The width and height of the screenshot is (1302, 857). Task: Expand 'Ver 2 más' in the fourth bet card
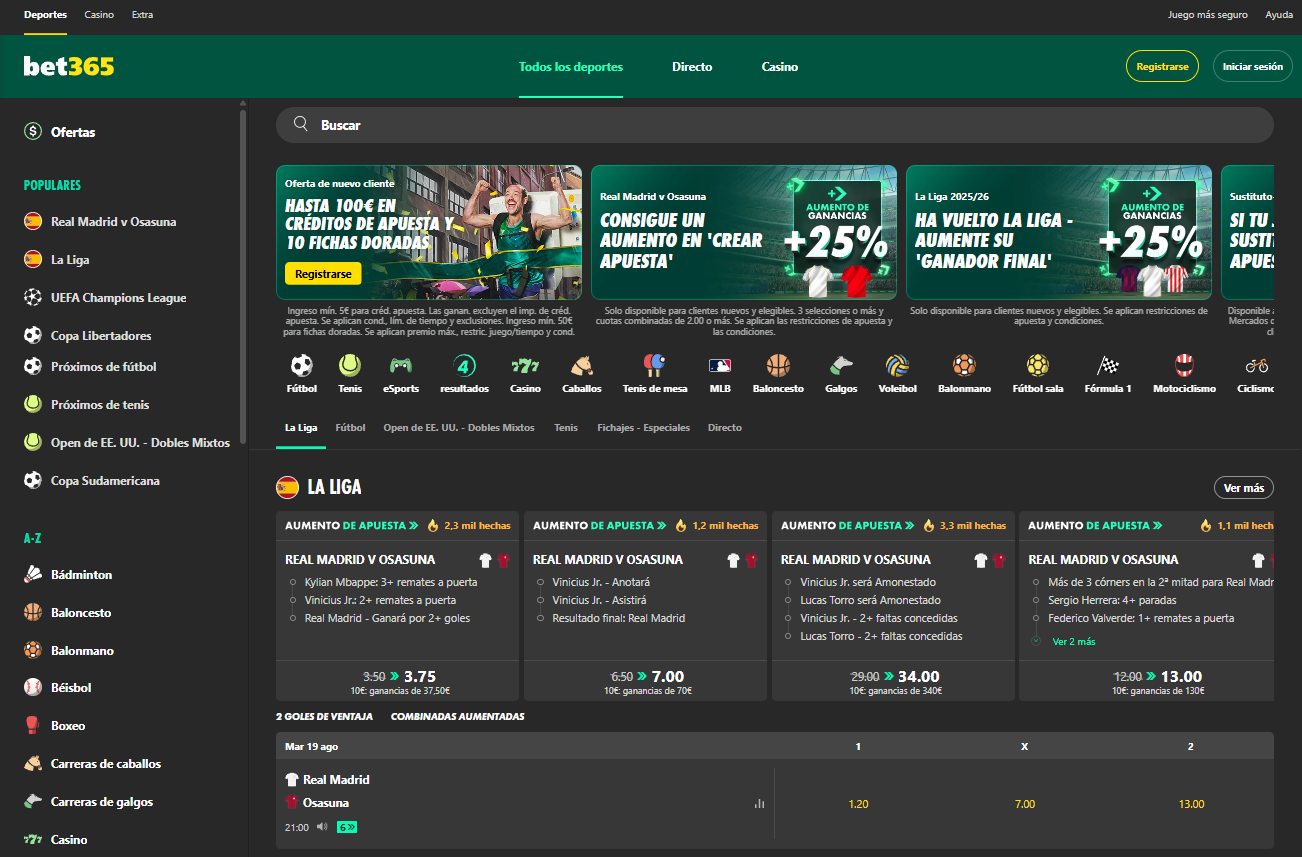pyautogui.click(x=1073, y=642)
